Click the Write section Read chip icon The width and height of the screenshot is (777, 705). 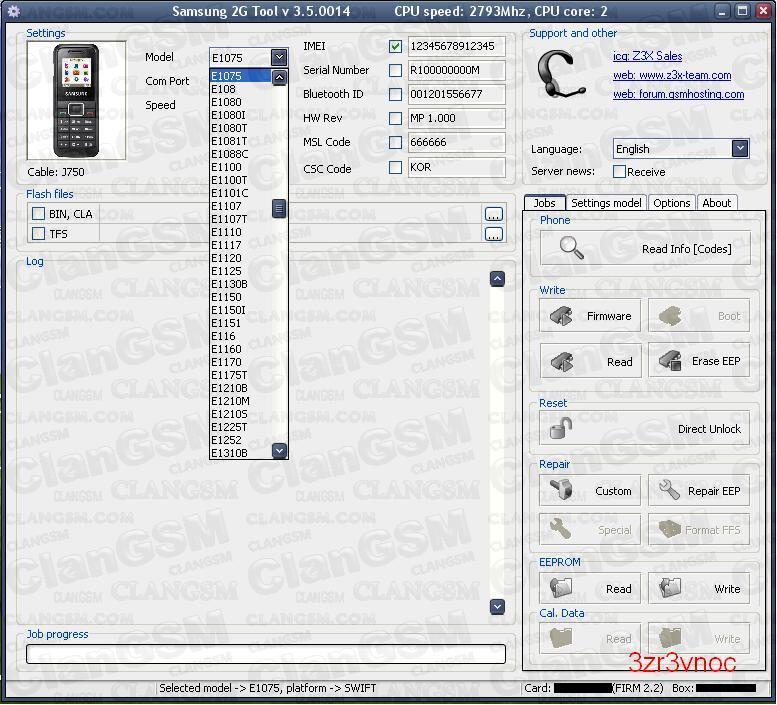(561, 361)
